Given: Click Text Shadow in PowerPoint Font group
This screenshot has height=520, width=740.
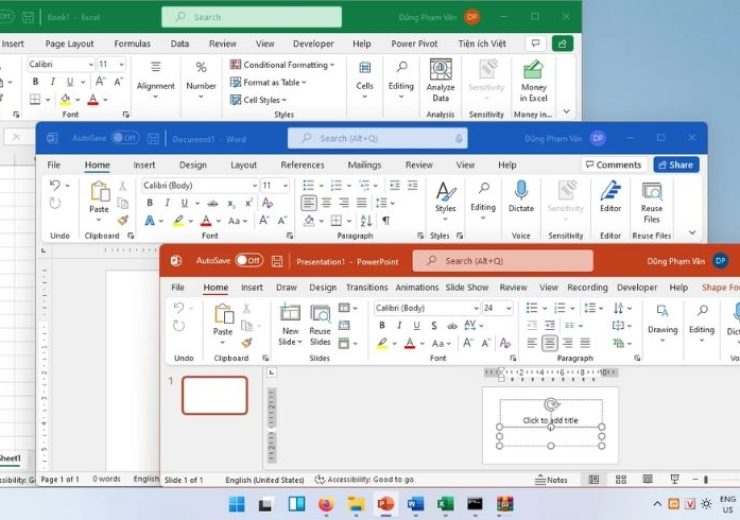Looking at the screenshot, I should point(434,325).
